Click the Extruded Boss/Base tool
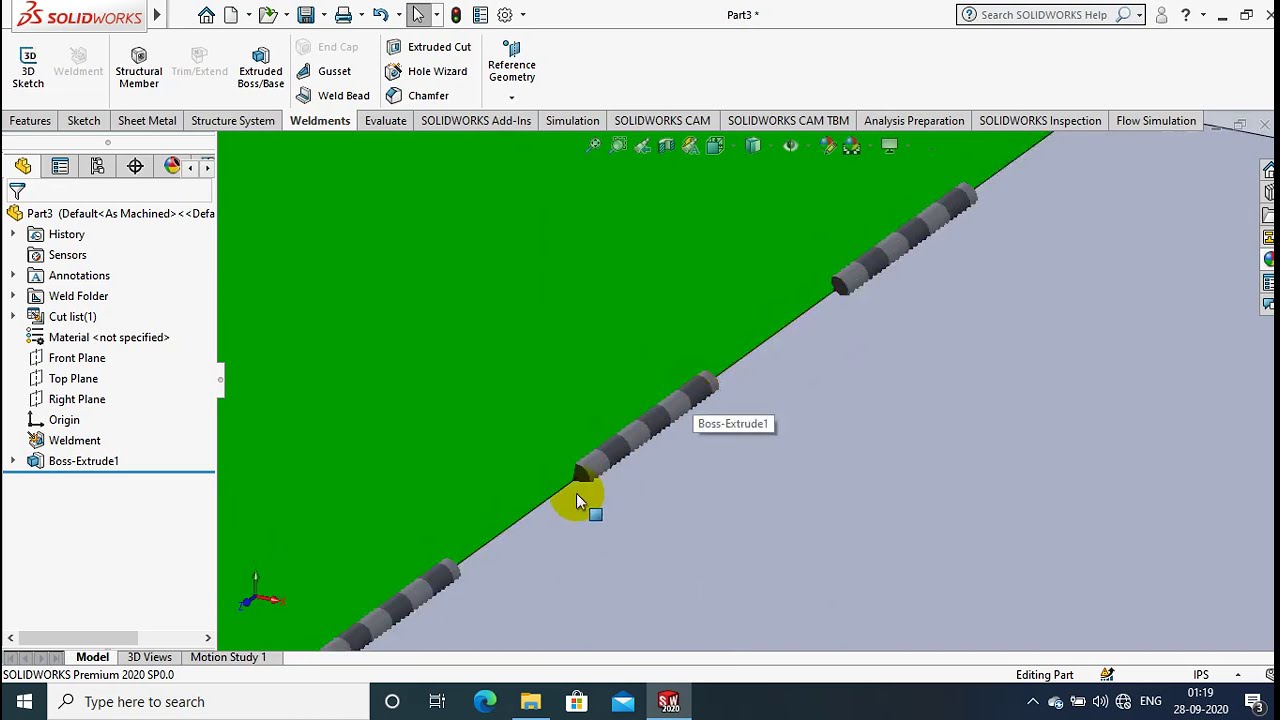 (x=260, y=67)
